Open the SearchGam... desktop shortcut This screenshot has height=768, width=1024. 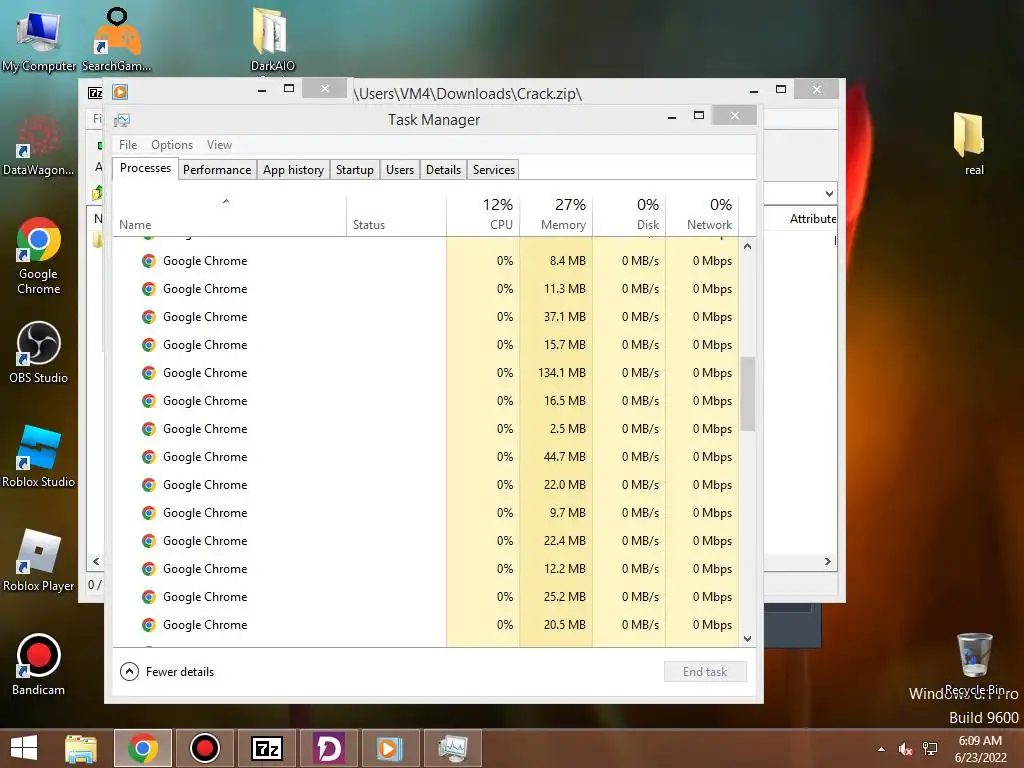(116, 39)
